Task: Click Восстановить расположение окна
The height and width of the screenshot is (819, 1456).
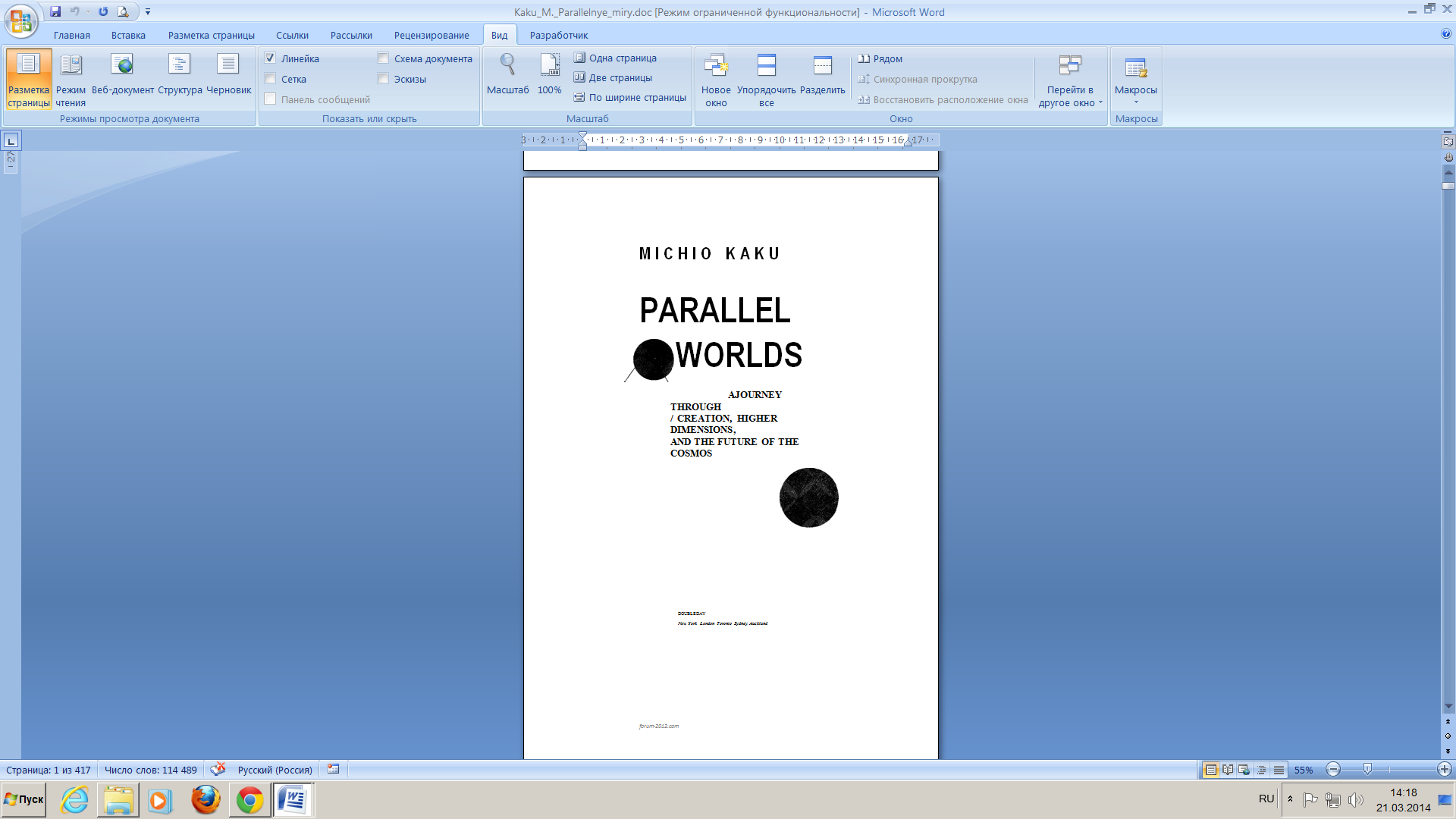Action: (x=943, y=99)
